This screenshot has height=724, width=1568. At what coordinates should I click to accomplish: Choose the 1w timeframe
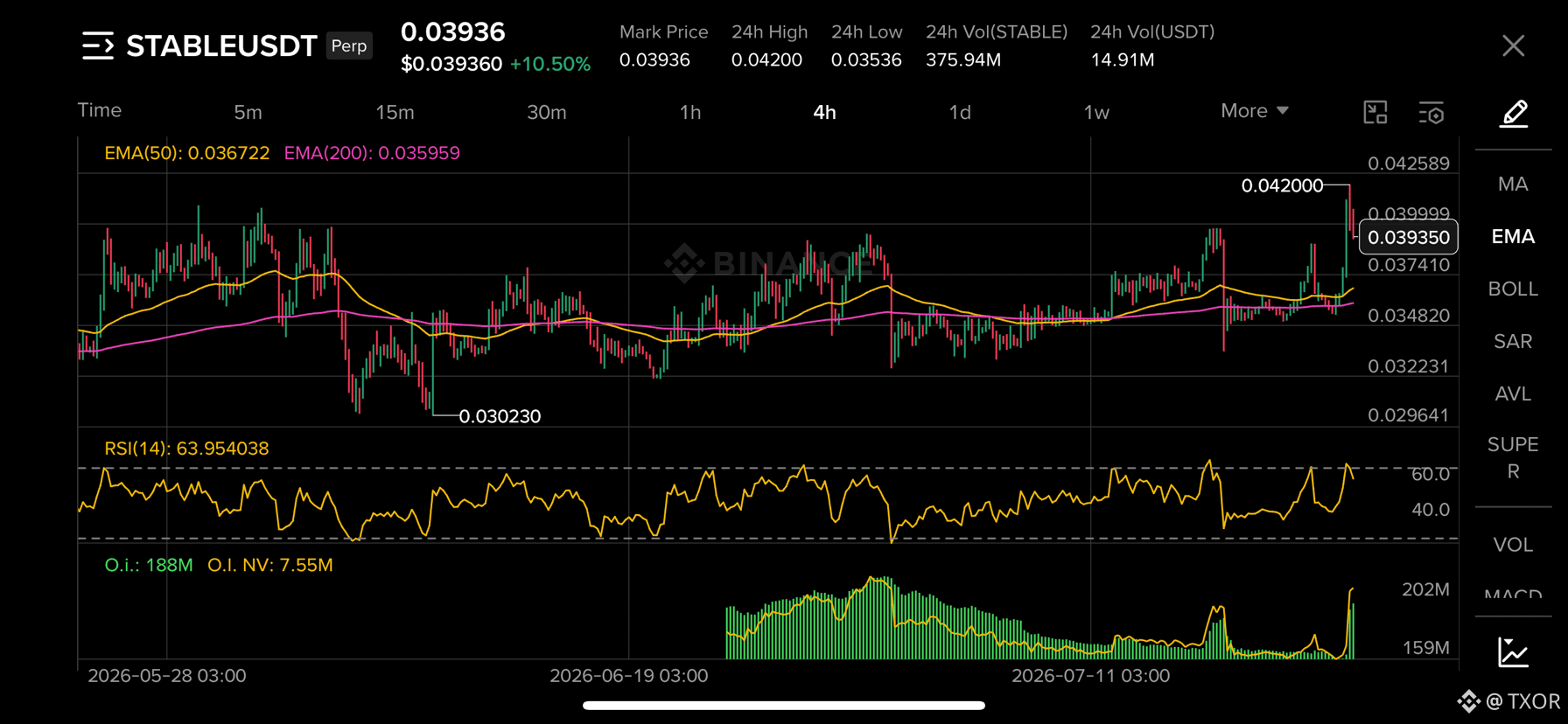[1096, 112]
